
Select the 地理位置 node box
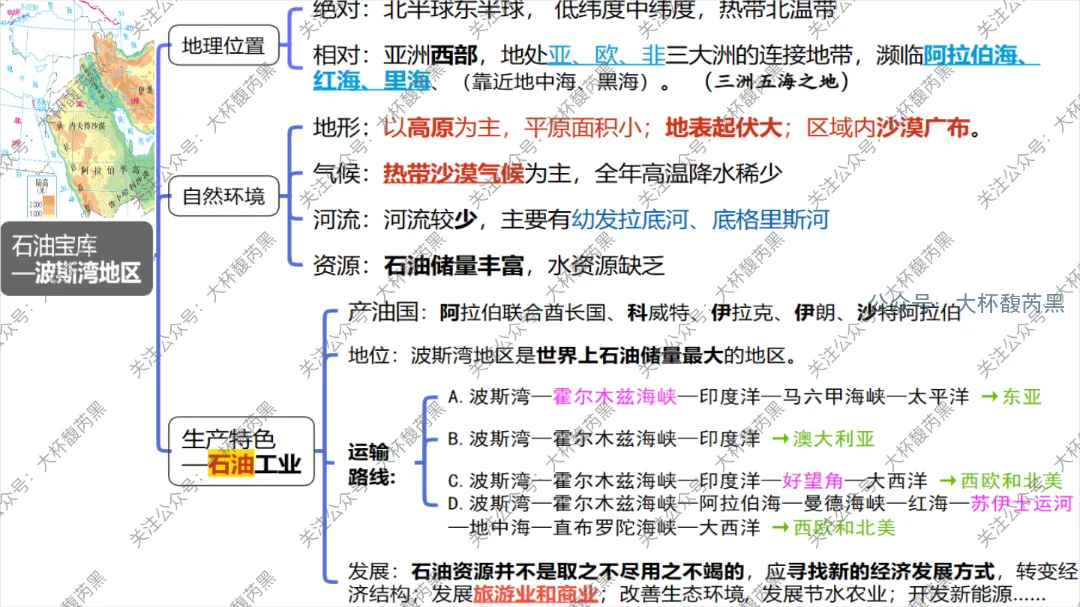(224, 44)
